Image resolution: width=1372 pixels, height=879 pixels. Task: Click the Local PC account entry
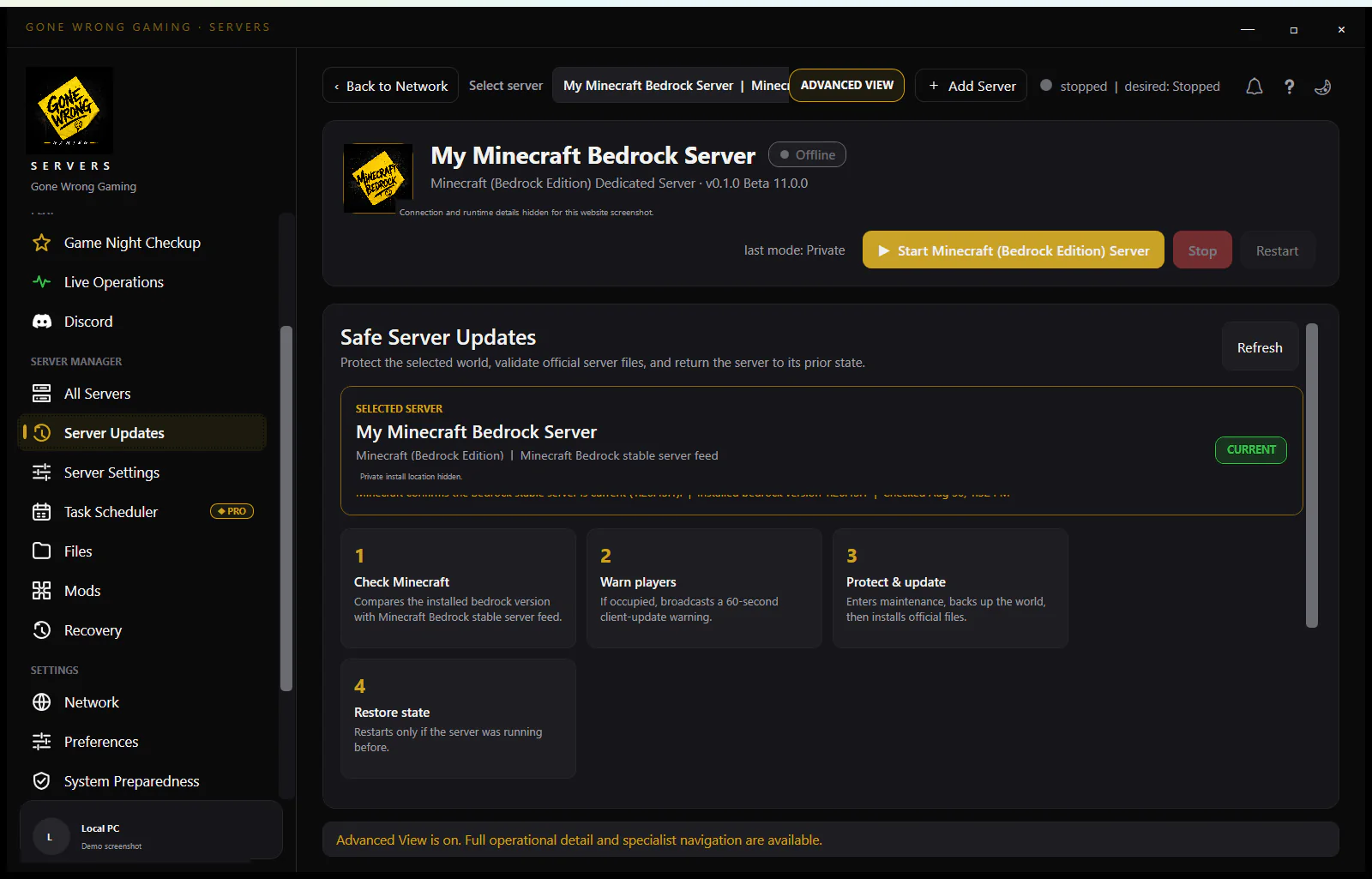[x=151, y=830]
